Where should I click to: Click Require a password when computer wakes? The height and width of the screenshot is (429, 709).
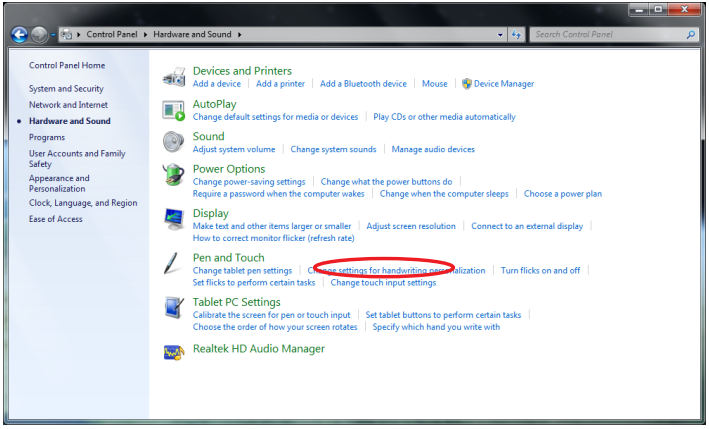point(278,194)
